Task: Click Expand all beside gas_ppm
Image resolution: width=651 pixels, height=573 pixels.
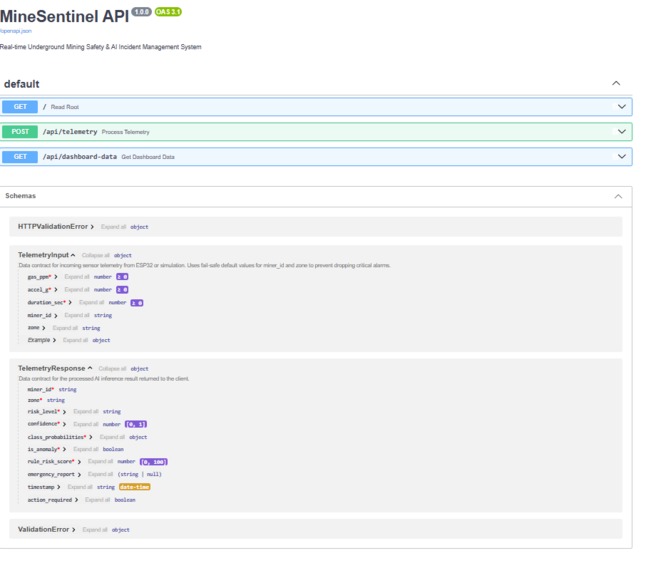Action: click(77, 277)
